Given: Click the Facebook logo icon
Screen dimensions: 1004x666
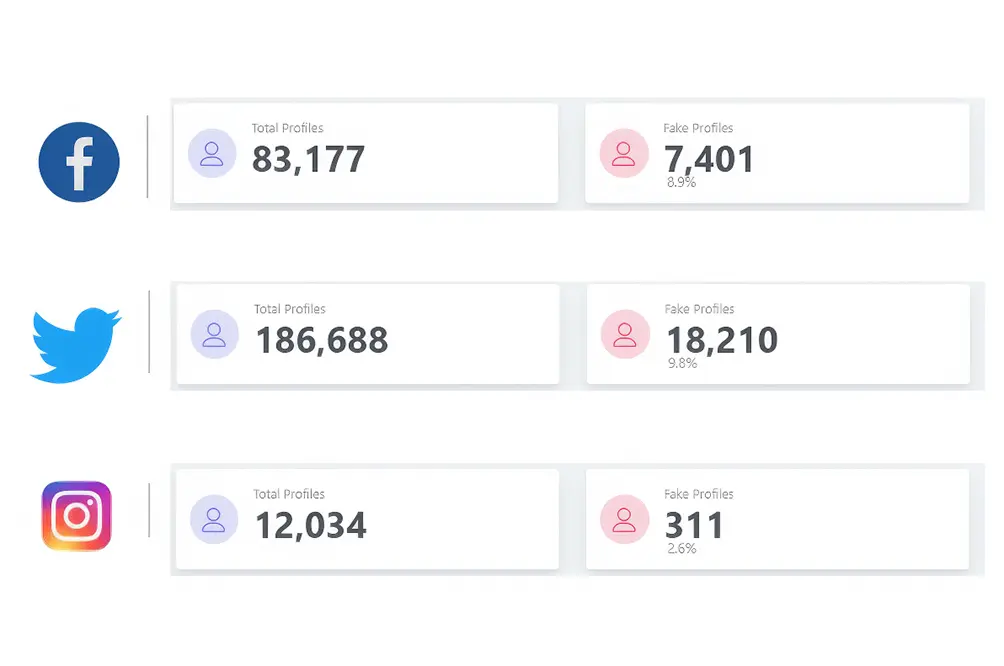Looking at the screenshot, I should [79, 162].
